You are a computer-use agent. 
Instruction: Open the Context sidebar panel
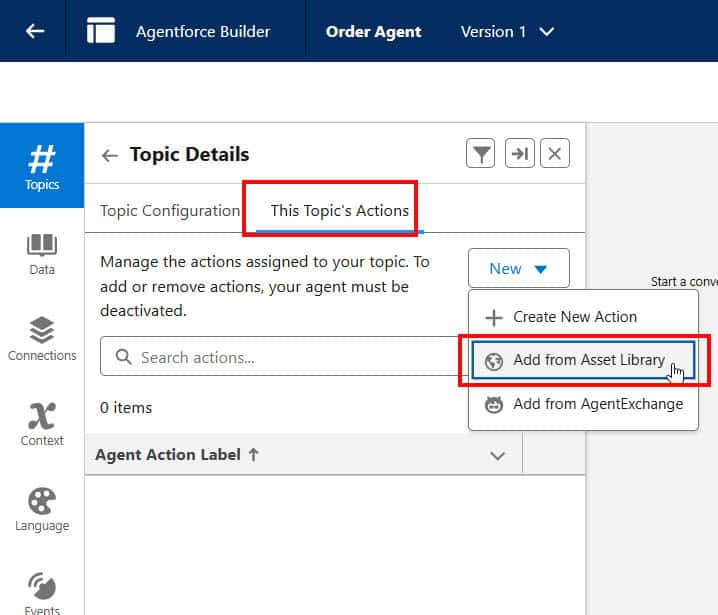coord(42,425)
